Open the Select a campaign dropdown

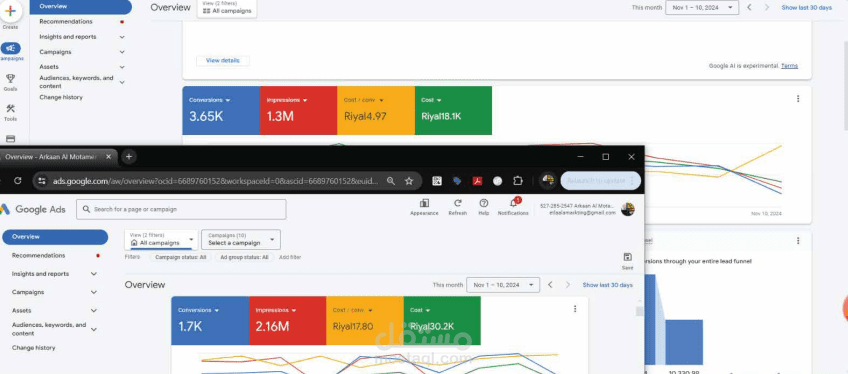tap(241, 239)
